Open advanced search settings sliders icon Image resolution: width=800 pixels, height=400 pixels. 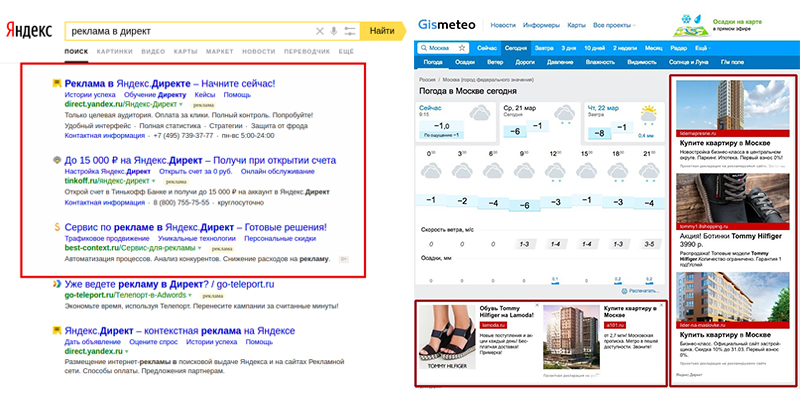[349, 31]
